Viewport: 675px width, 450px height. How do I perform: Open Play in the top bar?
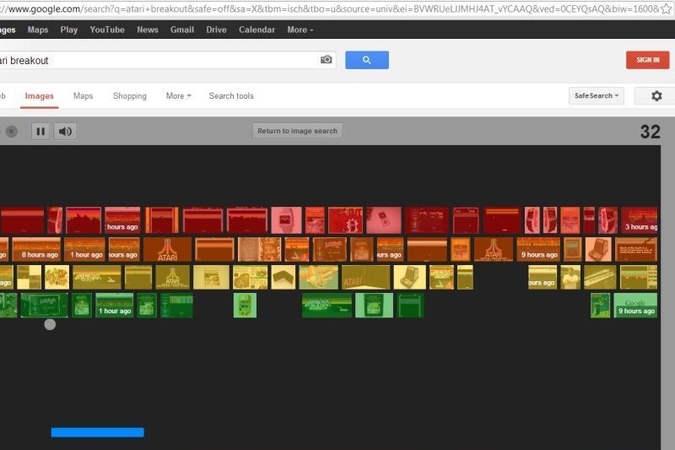click(x=69, y=30)
